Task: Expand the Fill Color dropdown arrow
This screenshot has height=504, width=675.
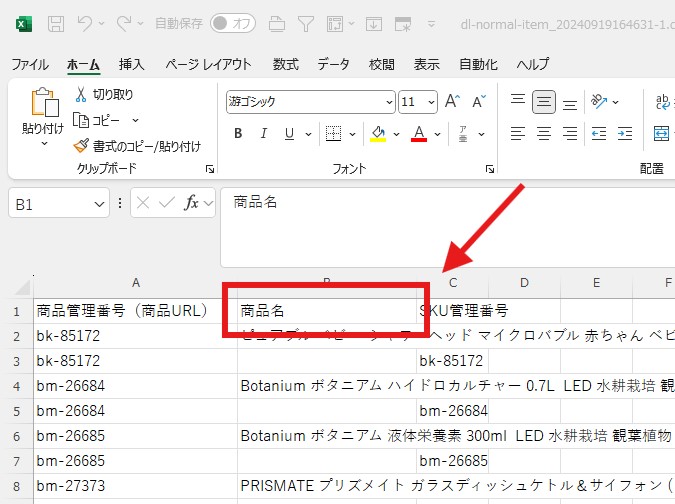Action: [396, 134]
